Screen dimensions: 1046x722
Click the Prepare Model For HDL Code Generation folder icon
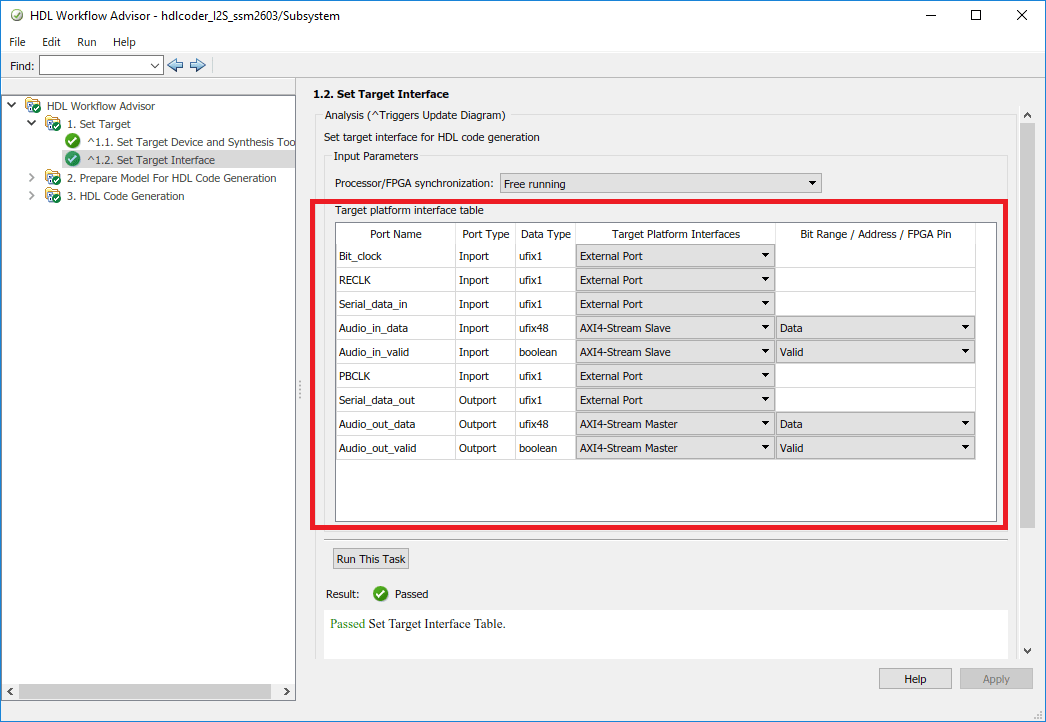tap(53, 177)
